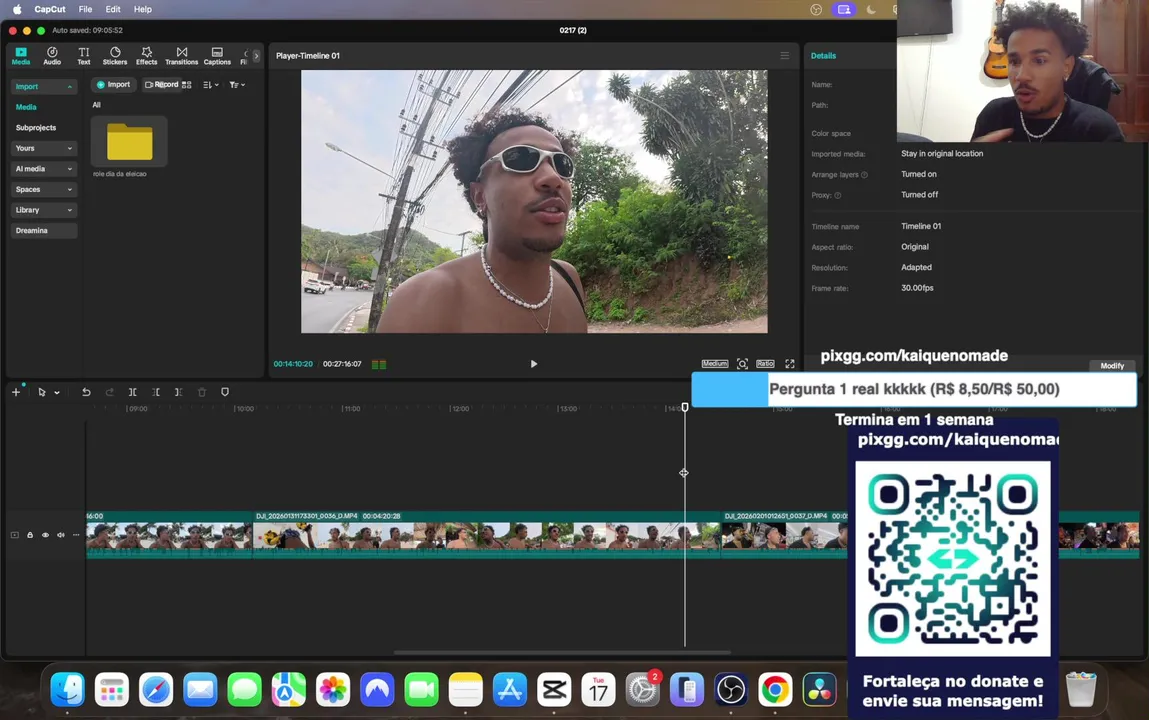
Task: Select Subprojects in the sidebar
Action: click(x=36, y=127)
